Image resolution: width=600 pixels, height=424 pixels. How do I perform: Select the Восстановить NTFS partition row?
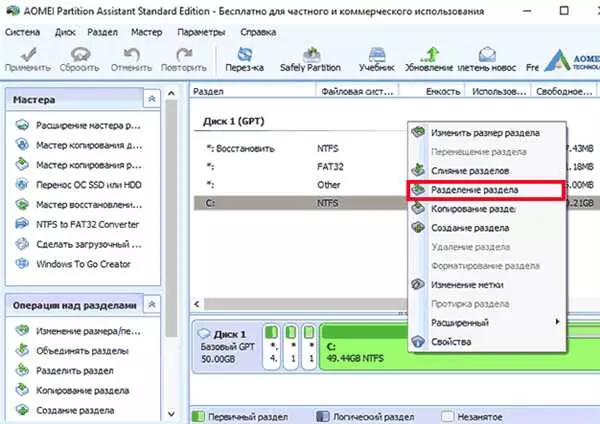300,148
